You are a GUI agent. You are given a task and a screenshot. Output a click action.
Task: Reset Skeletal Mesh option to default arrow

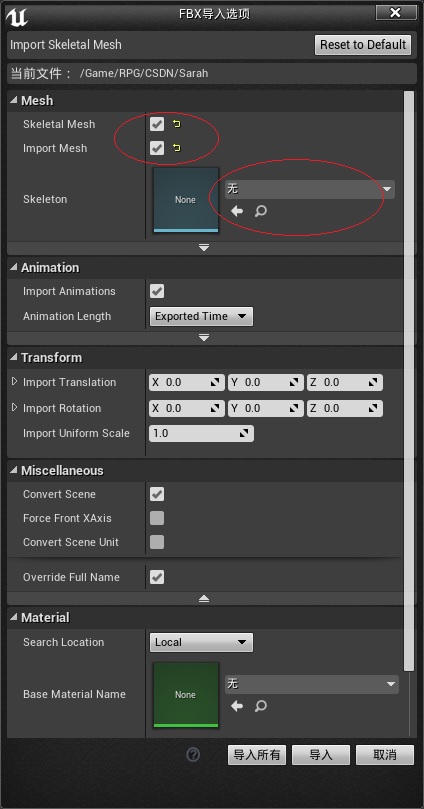coord(176,124)
